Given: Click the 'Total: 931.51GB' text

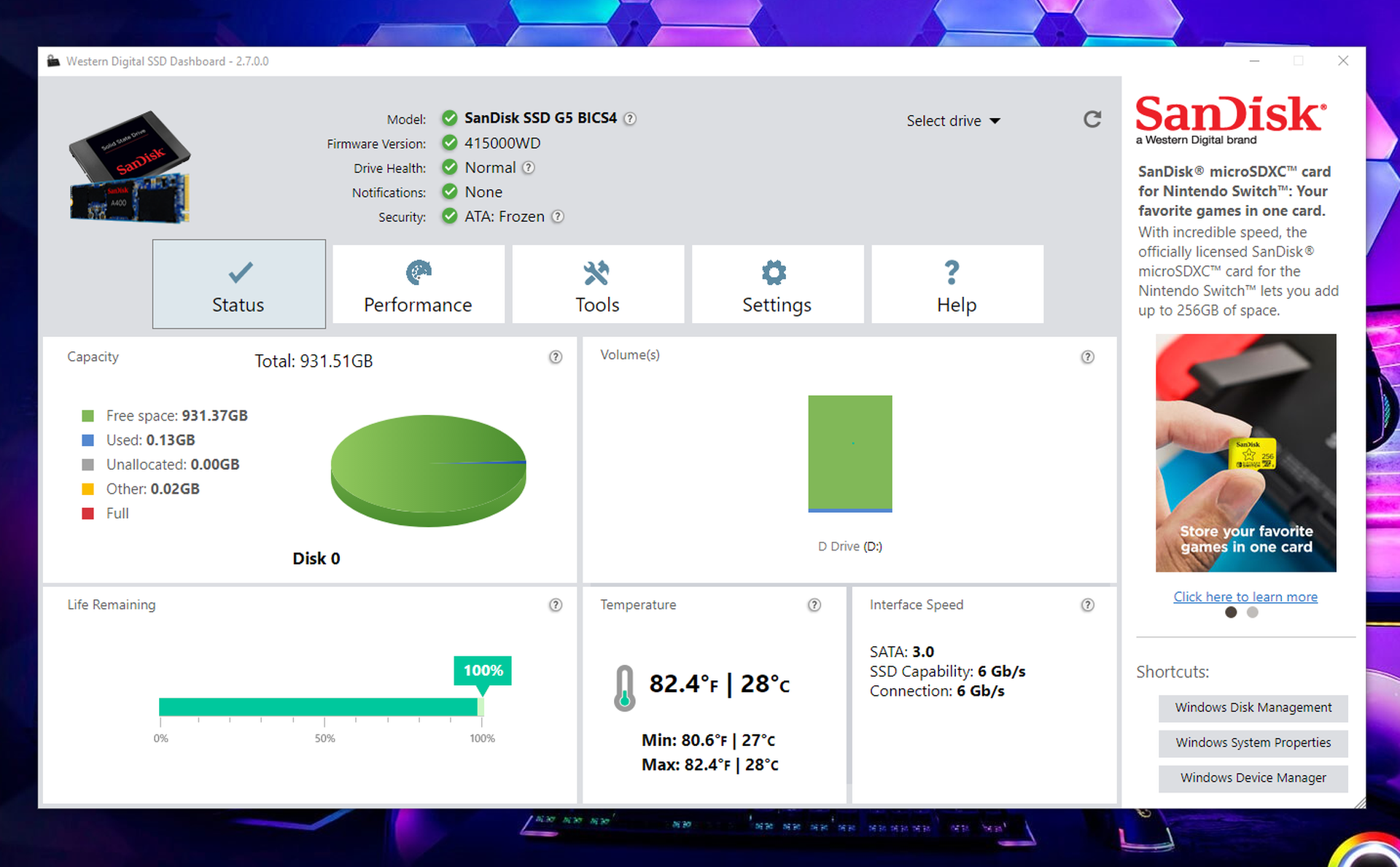Looking at the screenshot, I should point(314,361).
